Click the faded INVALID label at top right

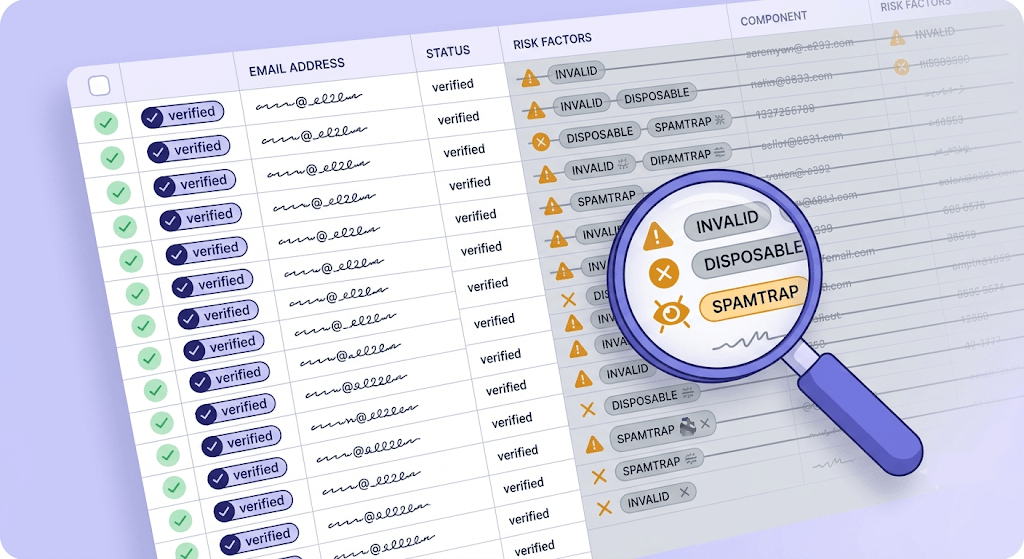click(935, 33)
